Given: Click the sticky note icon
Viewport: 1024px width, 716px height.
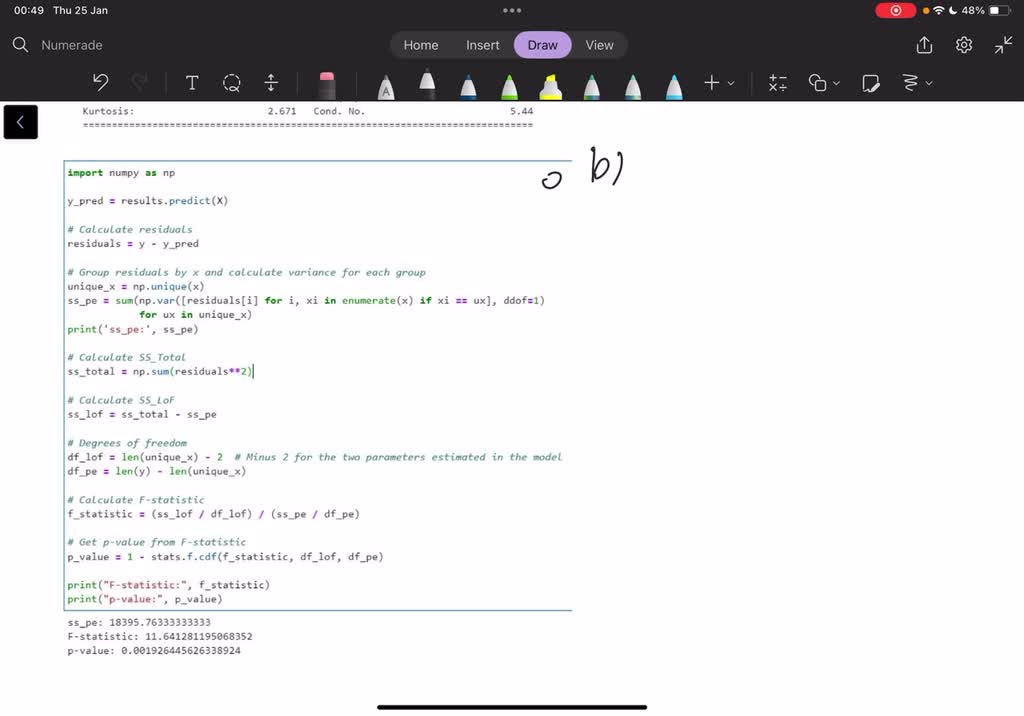Looking at the screenshot, I should coord(871,83).
